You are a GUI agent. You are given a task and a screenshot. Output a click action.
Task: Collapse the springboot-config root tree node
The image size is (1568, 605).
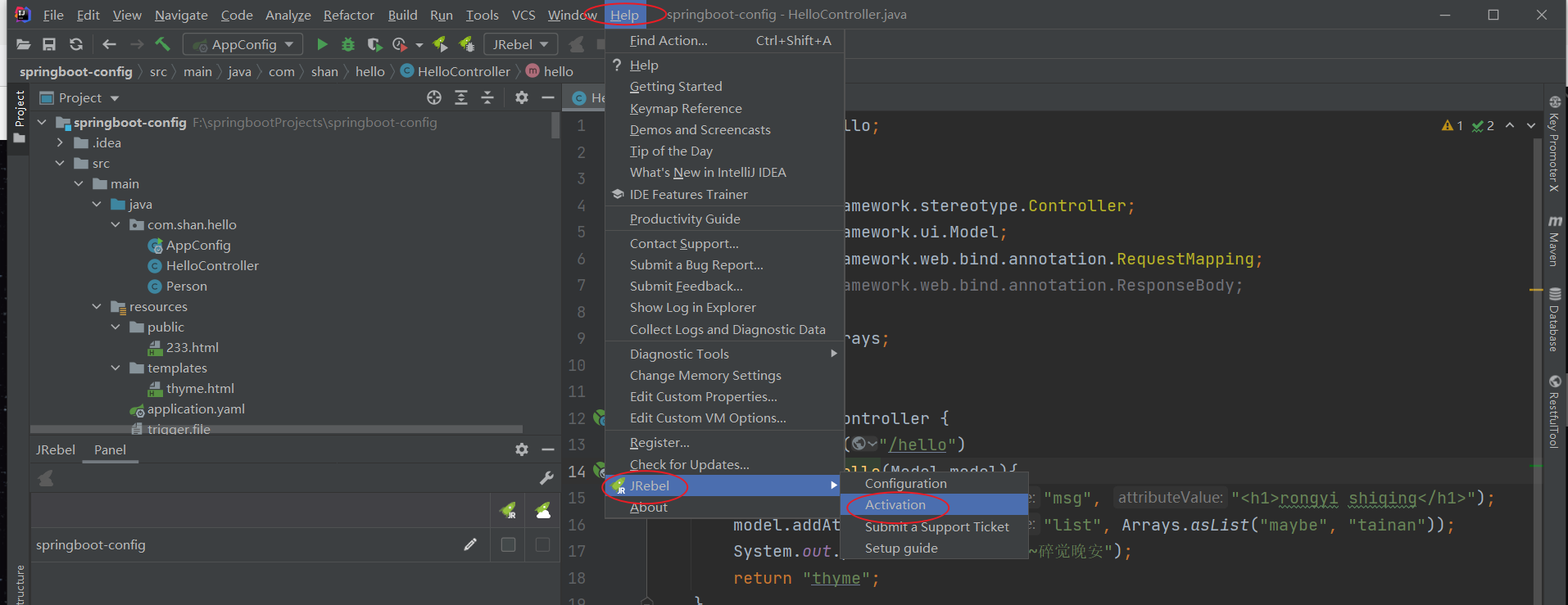pyautogui.click(x=42, y=122)
